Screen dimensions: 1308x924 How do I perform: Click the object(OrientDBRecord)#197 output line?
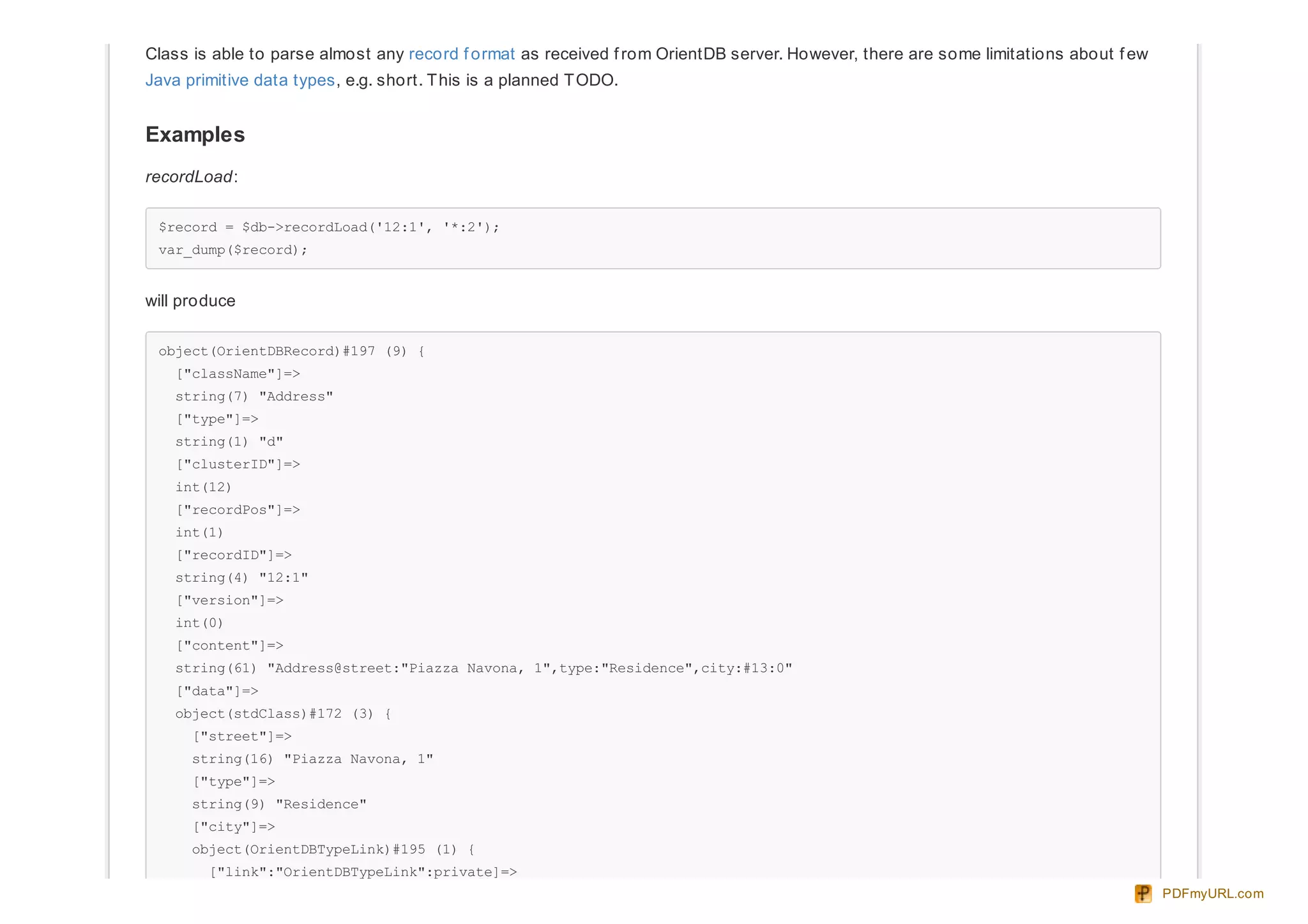291,351
